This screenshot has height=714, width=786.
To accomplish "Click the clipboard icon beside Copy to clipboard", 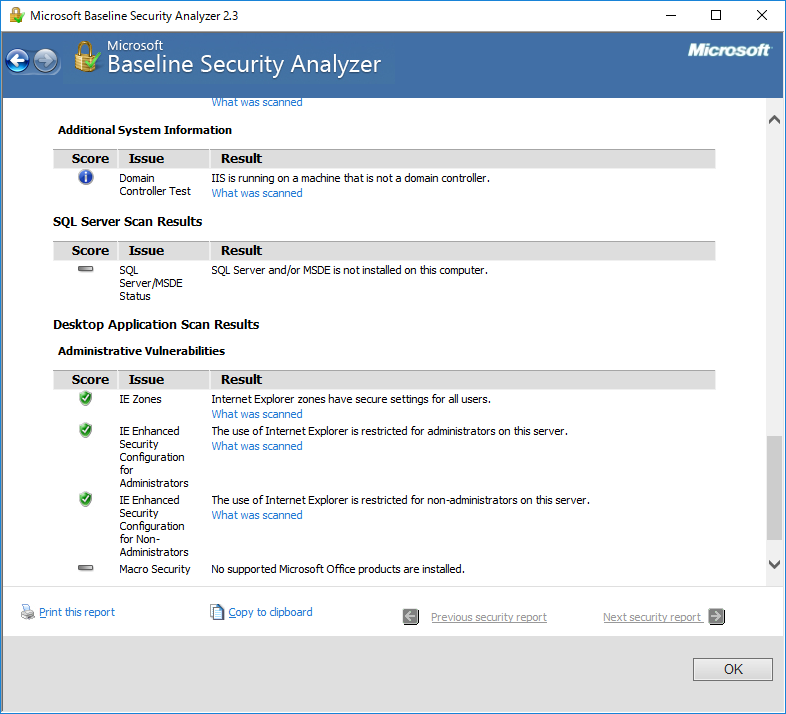I will tap(217, 612).
